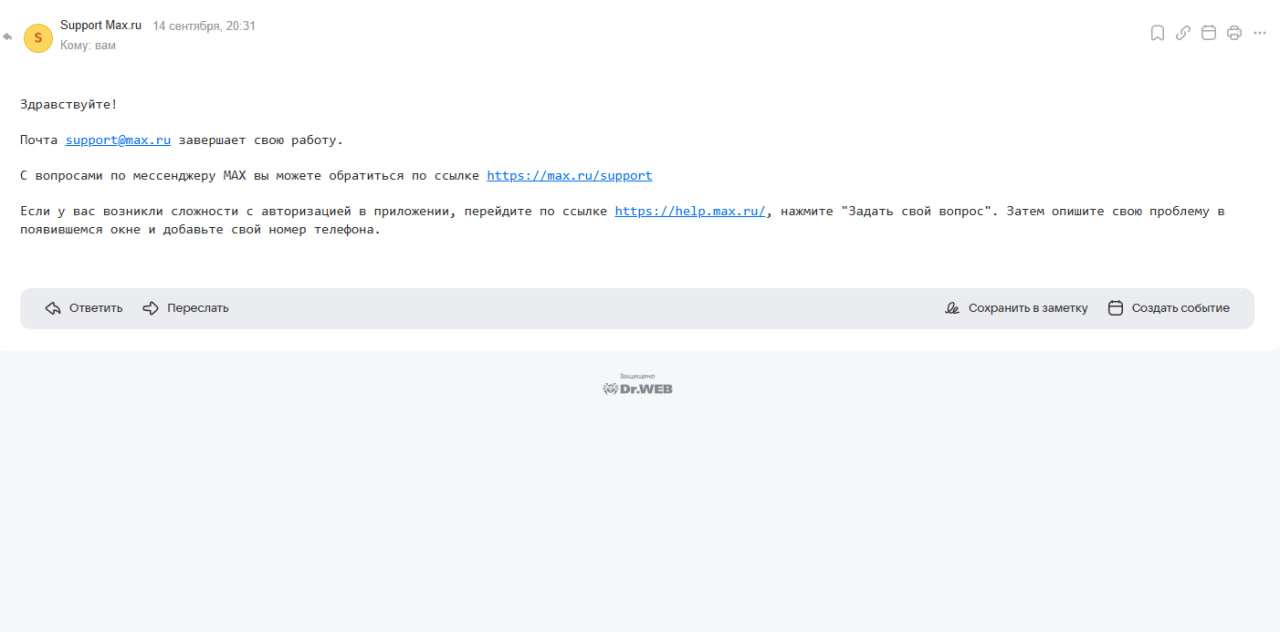The width and height of the screenshot is (1280, 632).
Task: Click the sender name Support Max.ru
Action: 101,26
